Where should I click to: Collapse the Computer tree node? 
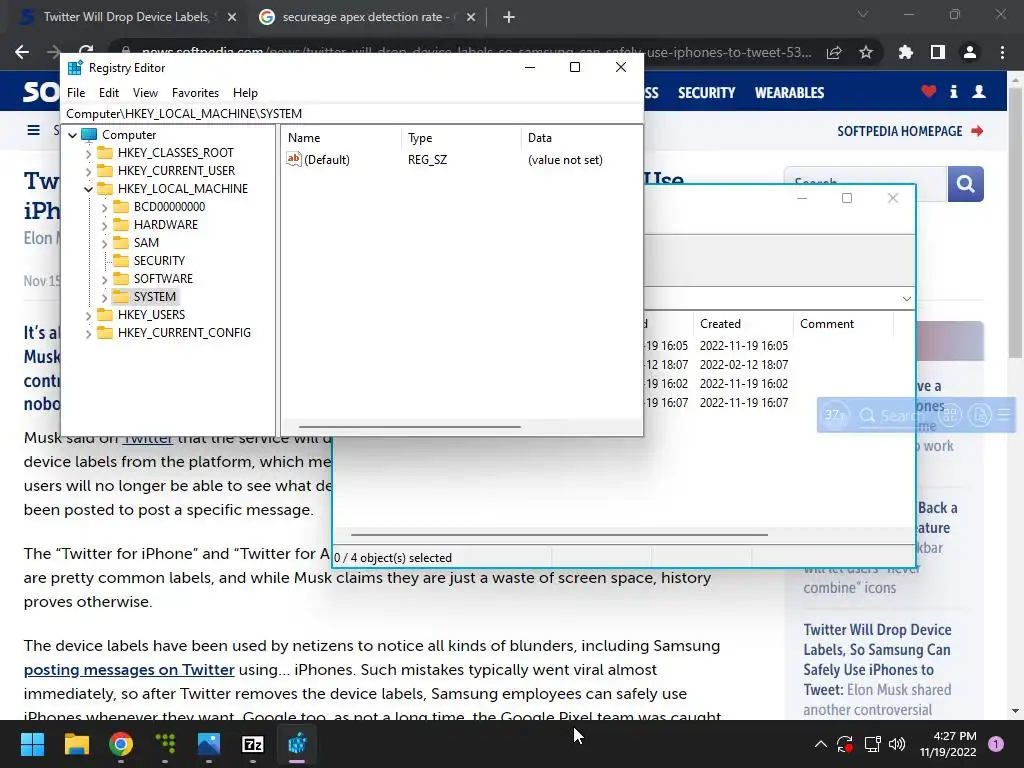[x=72, y=135]
